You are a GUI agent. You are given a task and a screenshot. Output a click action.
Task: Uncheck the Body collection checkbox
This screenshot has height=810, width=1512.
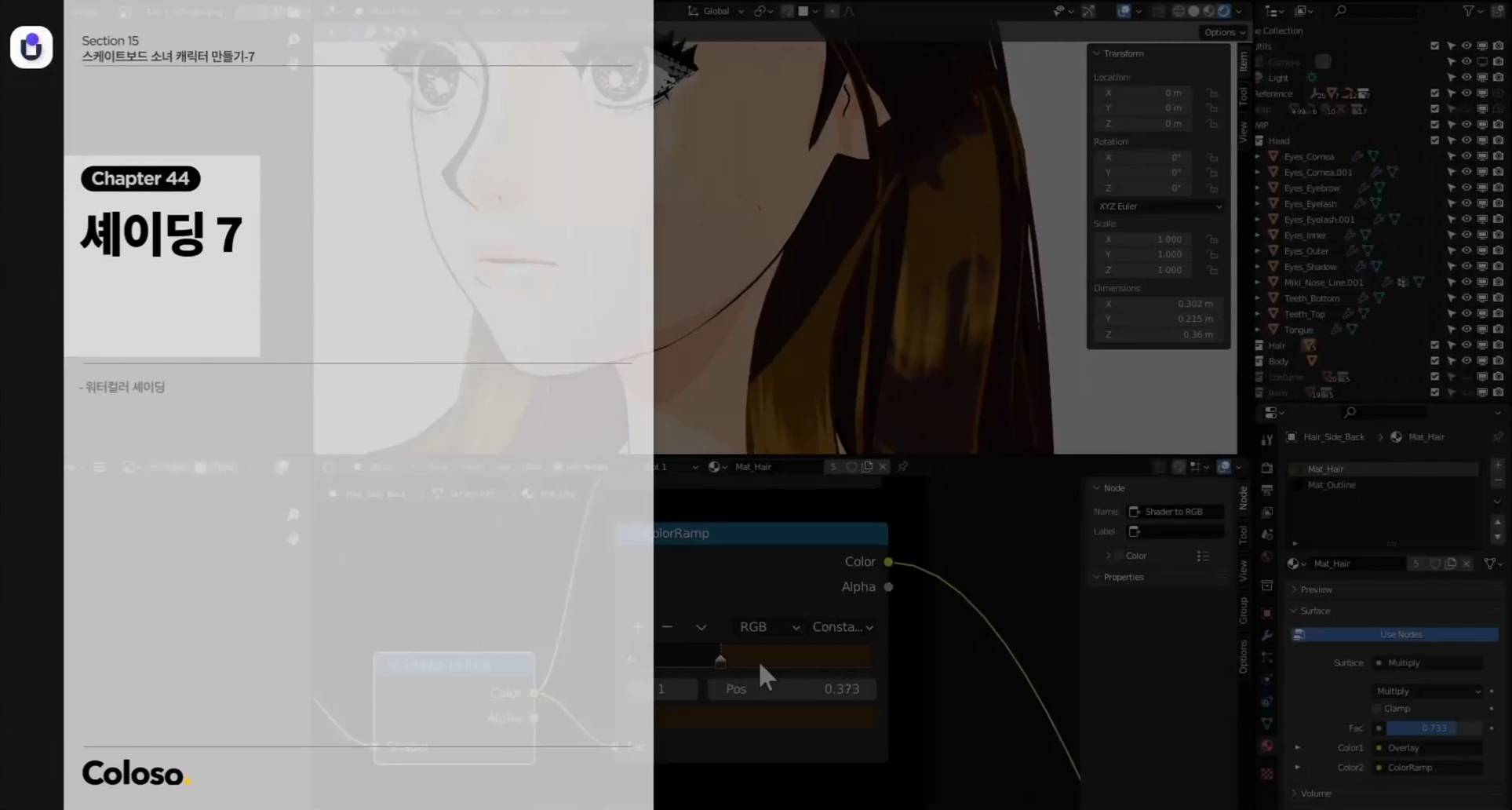click(1435, 361)
